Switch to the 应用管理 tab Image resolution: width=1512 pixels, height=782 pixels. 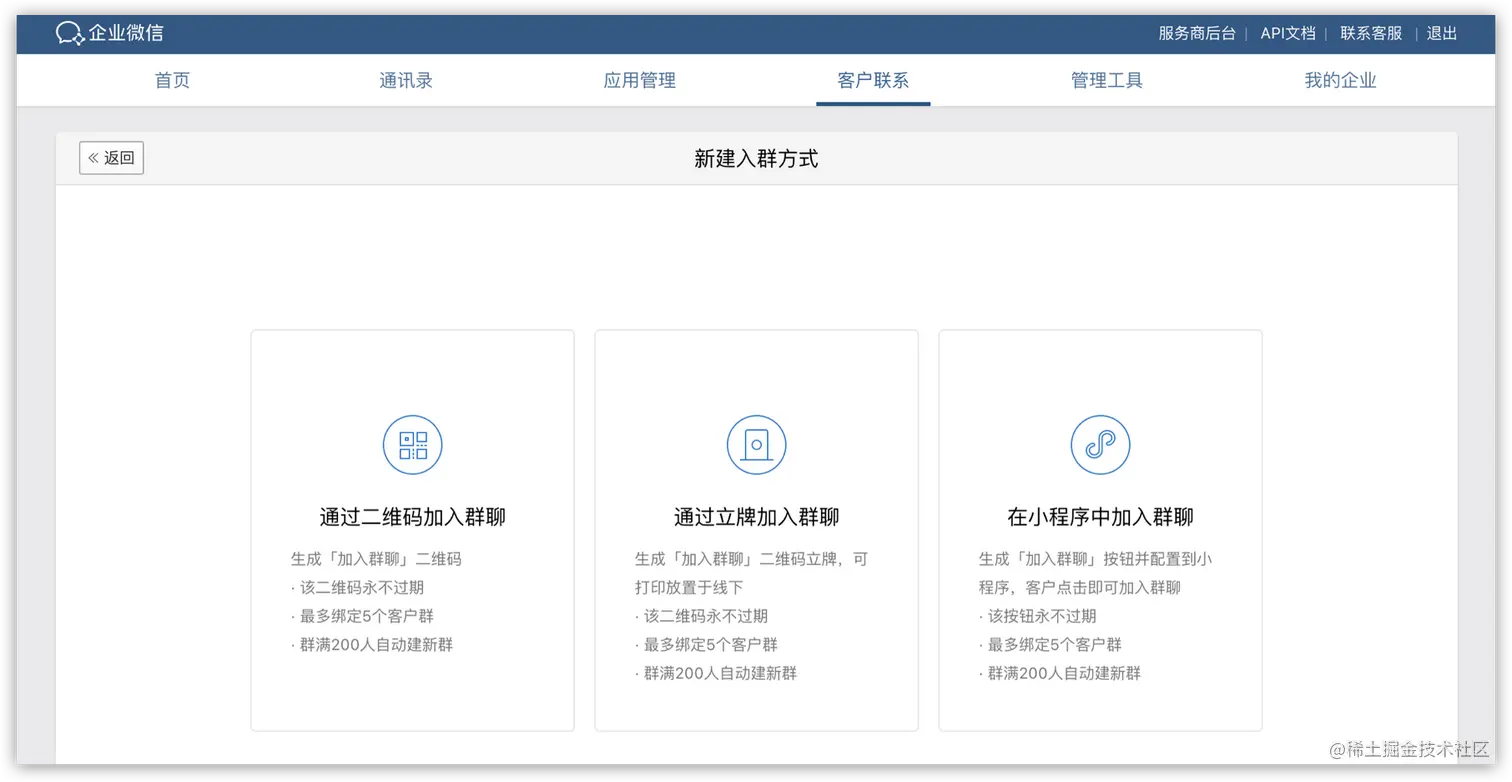pyautogui.click(x=638, y=80)
